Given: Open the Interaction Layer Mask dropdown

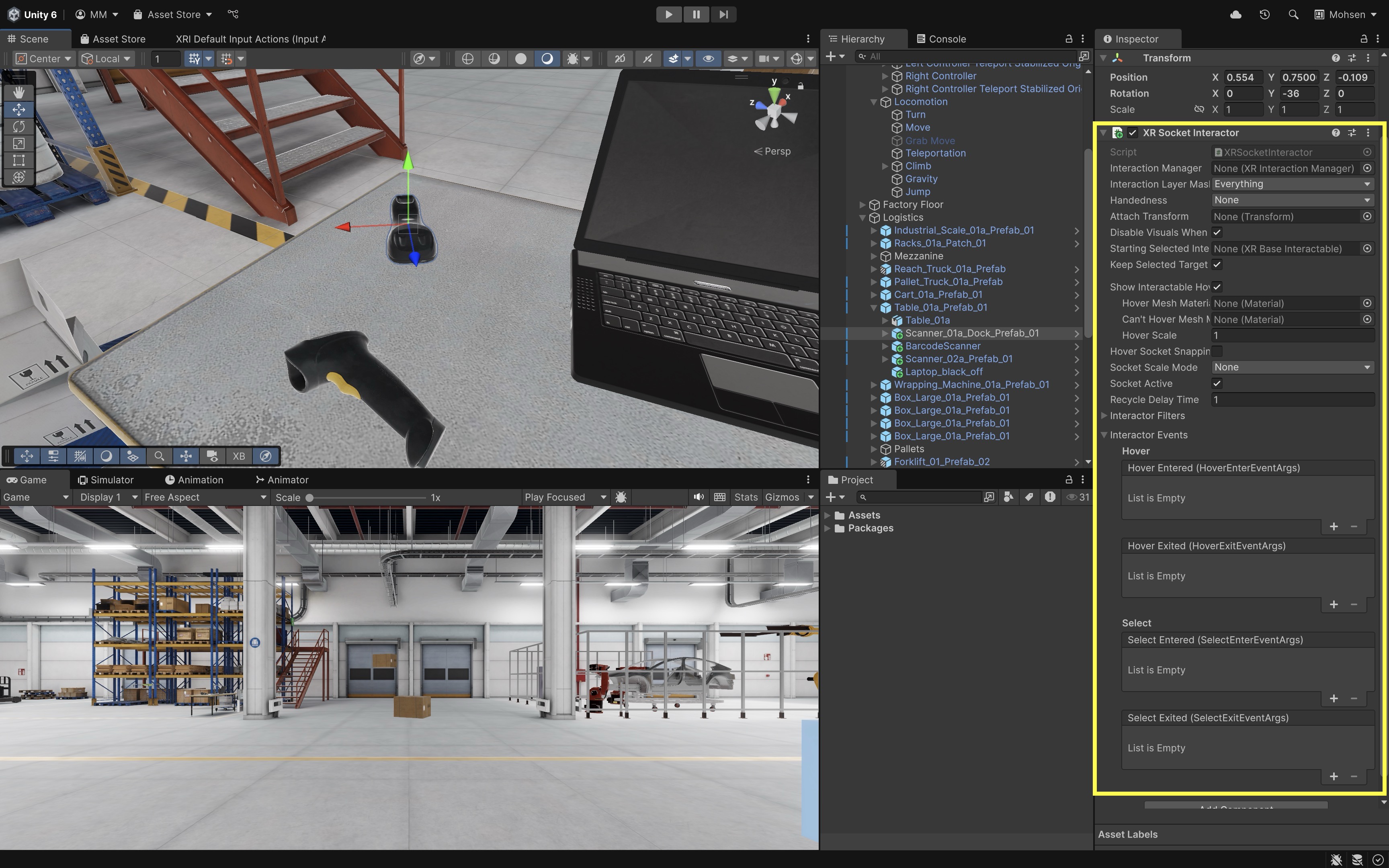Looking at the screenshot, I should coord(1291,184).
